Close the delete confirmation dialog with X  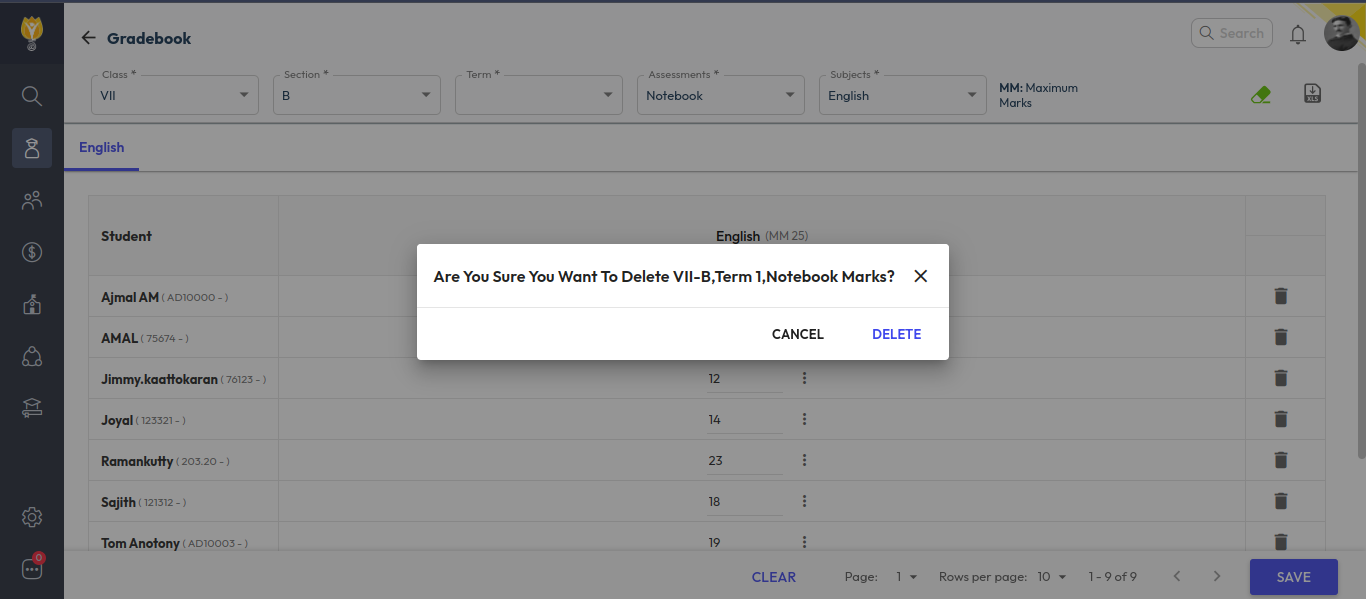coord(920,276)
